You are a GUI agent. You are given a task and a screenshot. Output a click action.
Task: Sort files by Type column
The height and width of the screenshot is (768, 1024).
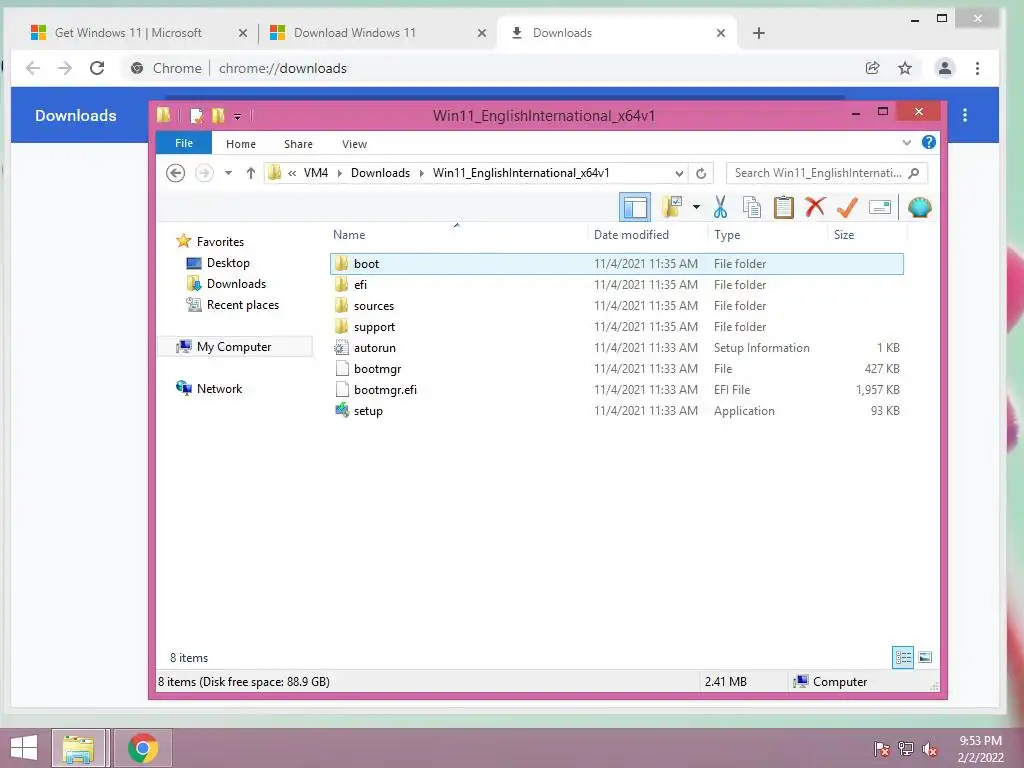[x=767, y=234]
